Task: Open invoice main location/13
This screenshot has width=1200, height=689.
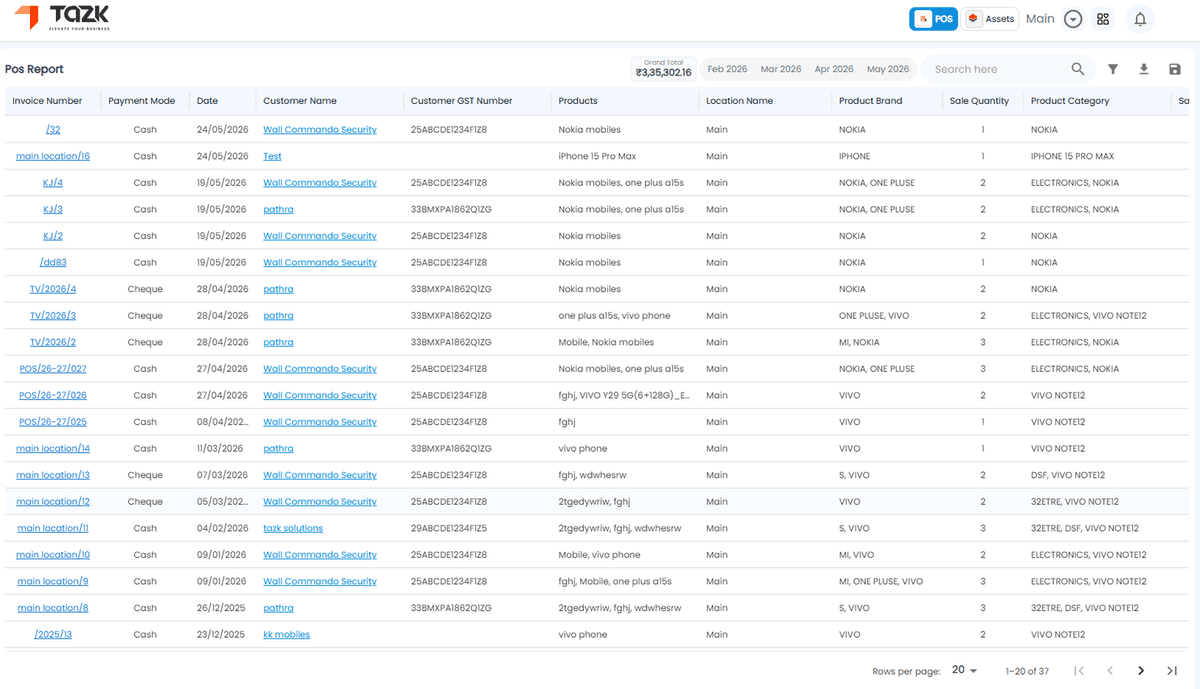Action: 53,475
